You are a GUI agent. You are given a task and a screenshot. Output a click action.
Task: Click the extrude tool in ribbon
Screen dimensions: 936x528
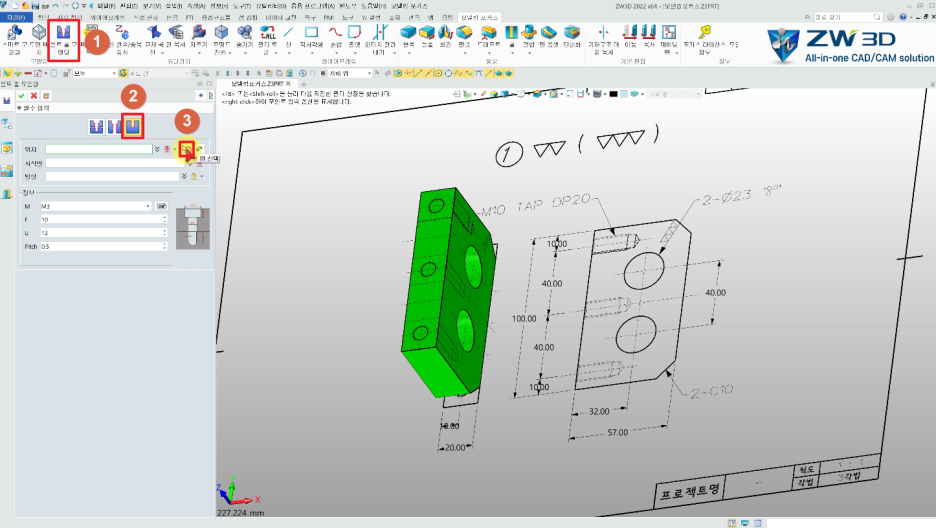click(427, 33)
